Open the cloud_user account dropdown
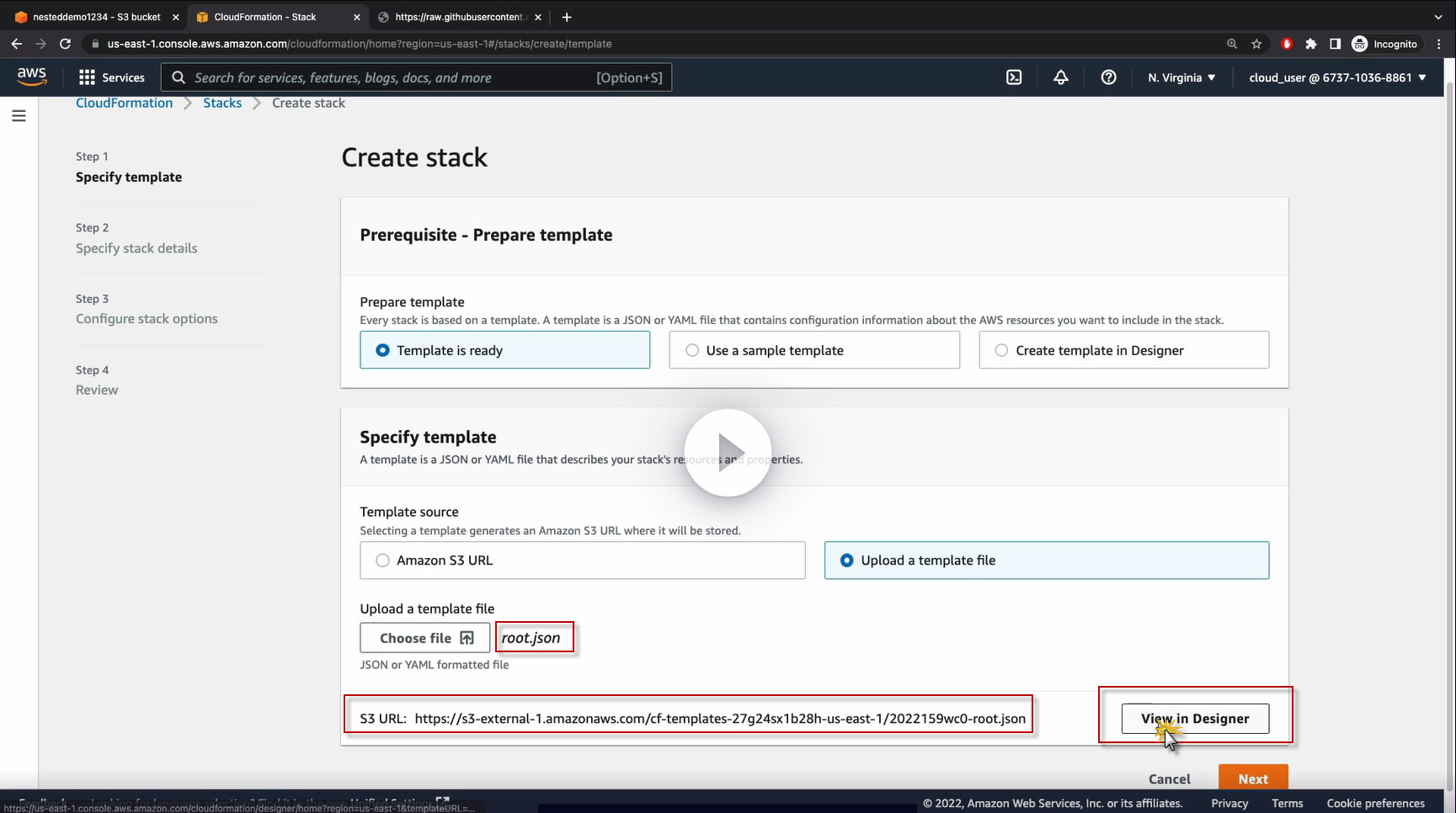Image resolution: width=1456 pixels, height=813 pixels. (1337, 77)
